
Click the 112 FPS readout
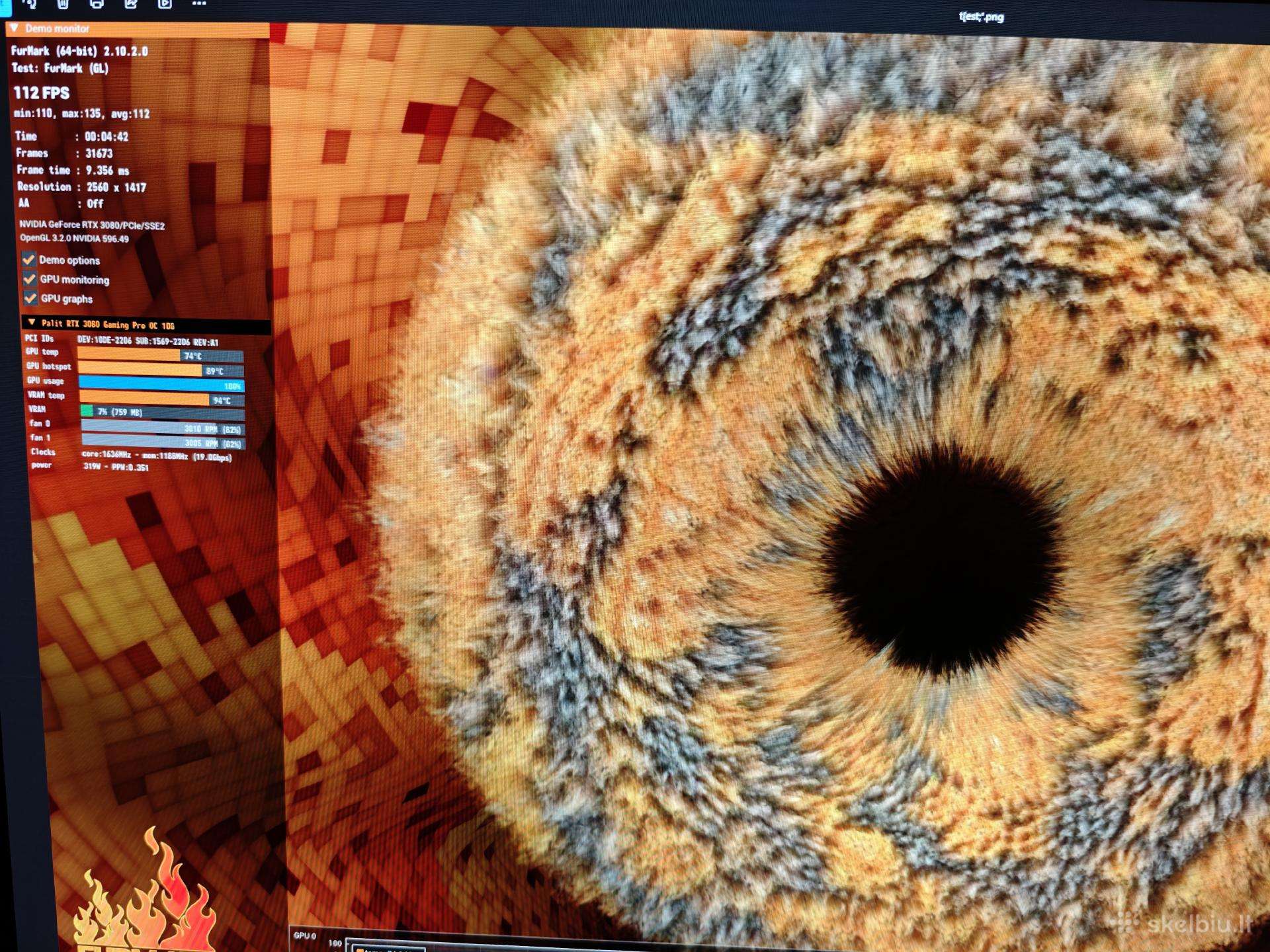(42, 93)
